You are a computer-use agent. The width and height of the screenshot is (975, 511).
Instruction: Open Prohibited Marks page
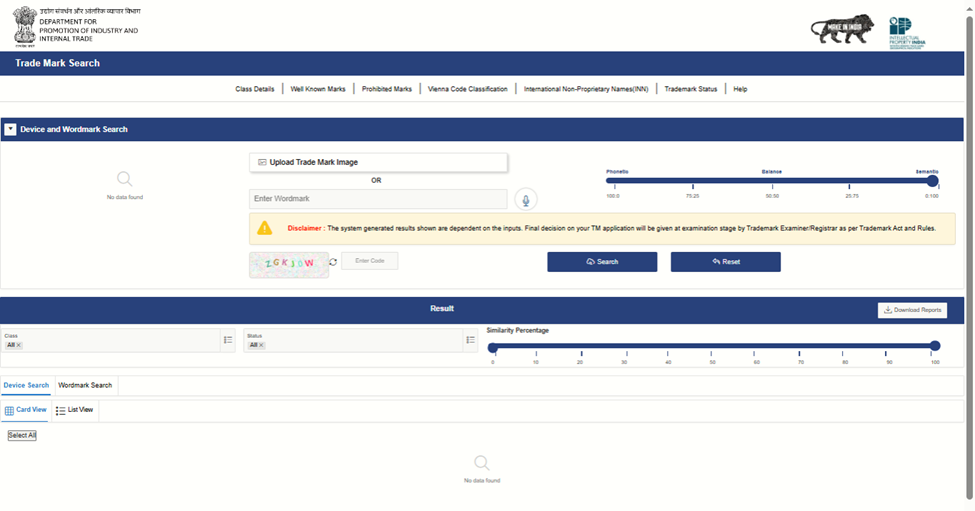click(387, 89)
